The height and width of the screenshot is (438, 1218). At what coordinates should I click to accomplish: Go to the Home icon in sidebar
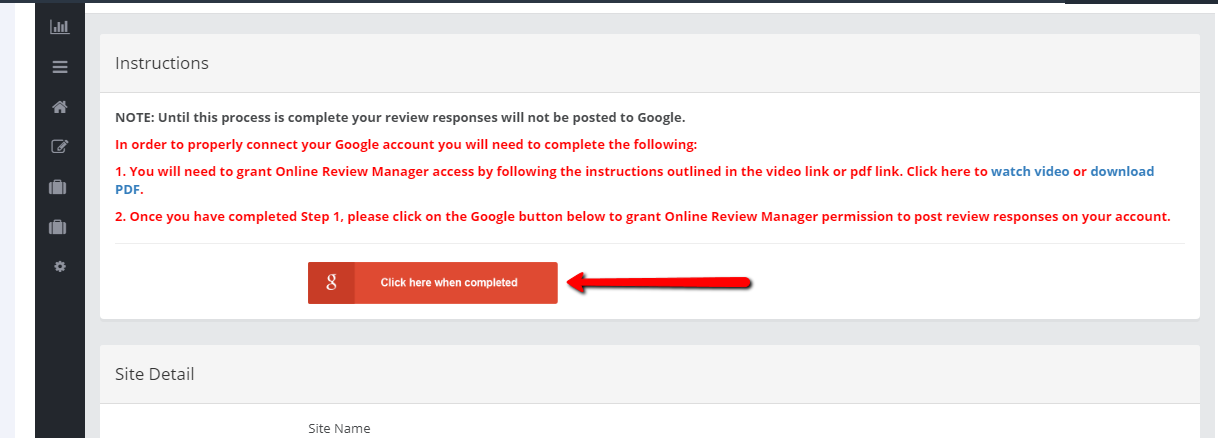[x=59, y=107]
